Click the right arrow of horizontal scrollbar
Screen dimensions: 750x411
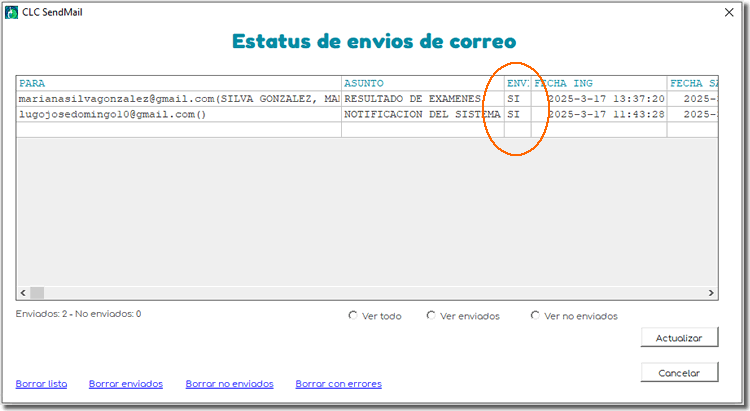click(711, 293)
